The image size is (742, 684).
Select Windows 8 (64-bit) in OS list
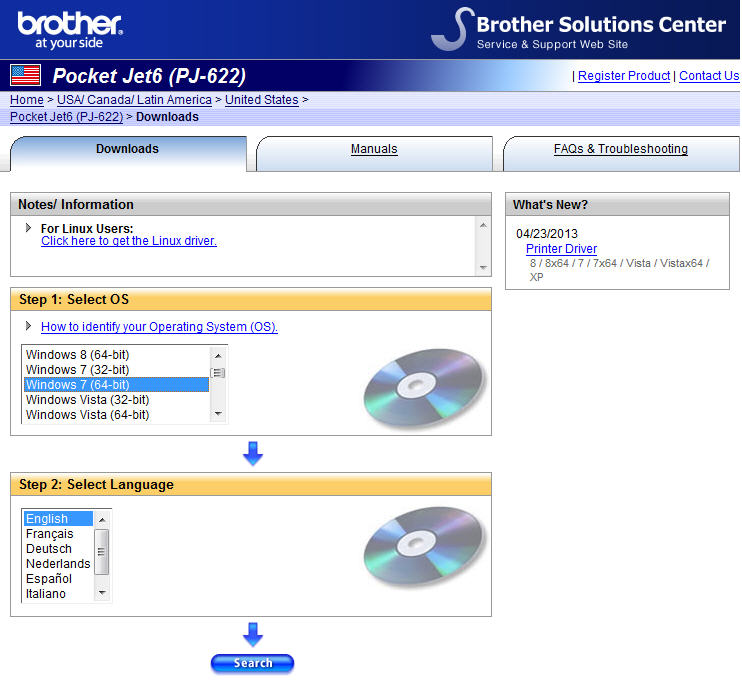coord(77,355)
